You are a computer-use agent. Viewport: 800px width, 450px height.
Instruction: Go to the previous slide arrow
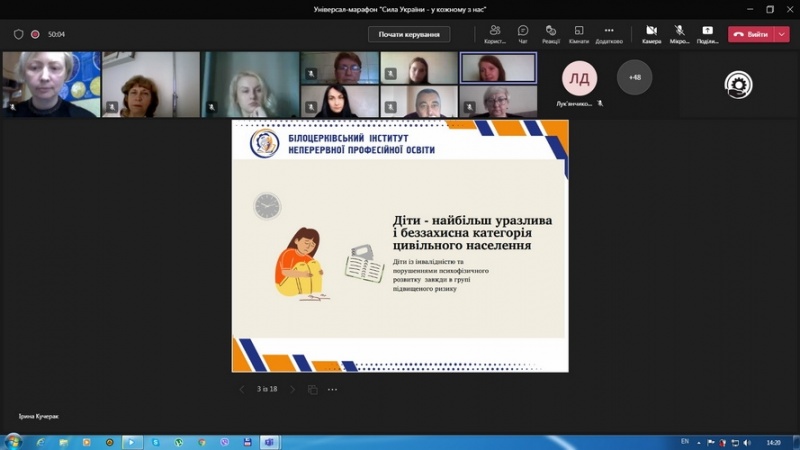pos(241,389)
